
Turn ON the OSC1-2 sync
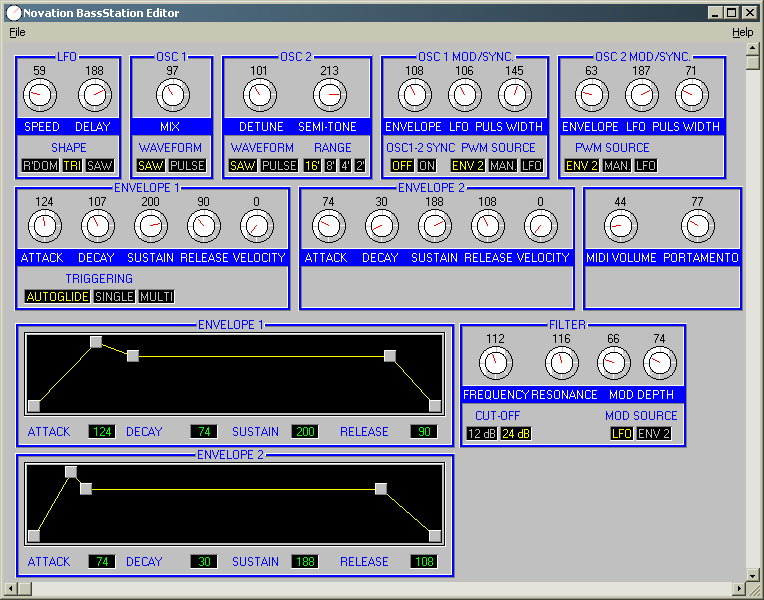(427, 165)
